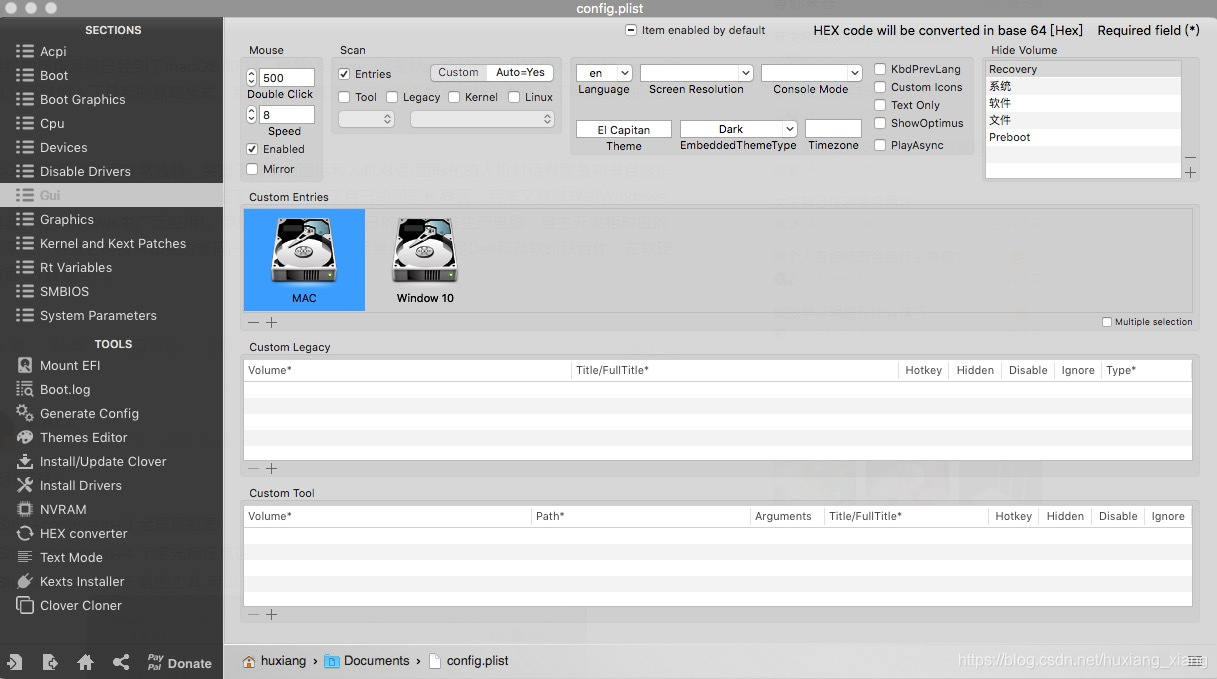The image size is (1217, 679).
Task: Open the Boot.log tool icon
Action: click(x=25, y=389)
